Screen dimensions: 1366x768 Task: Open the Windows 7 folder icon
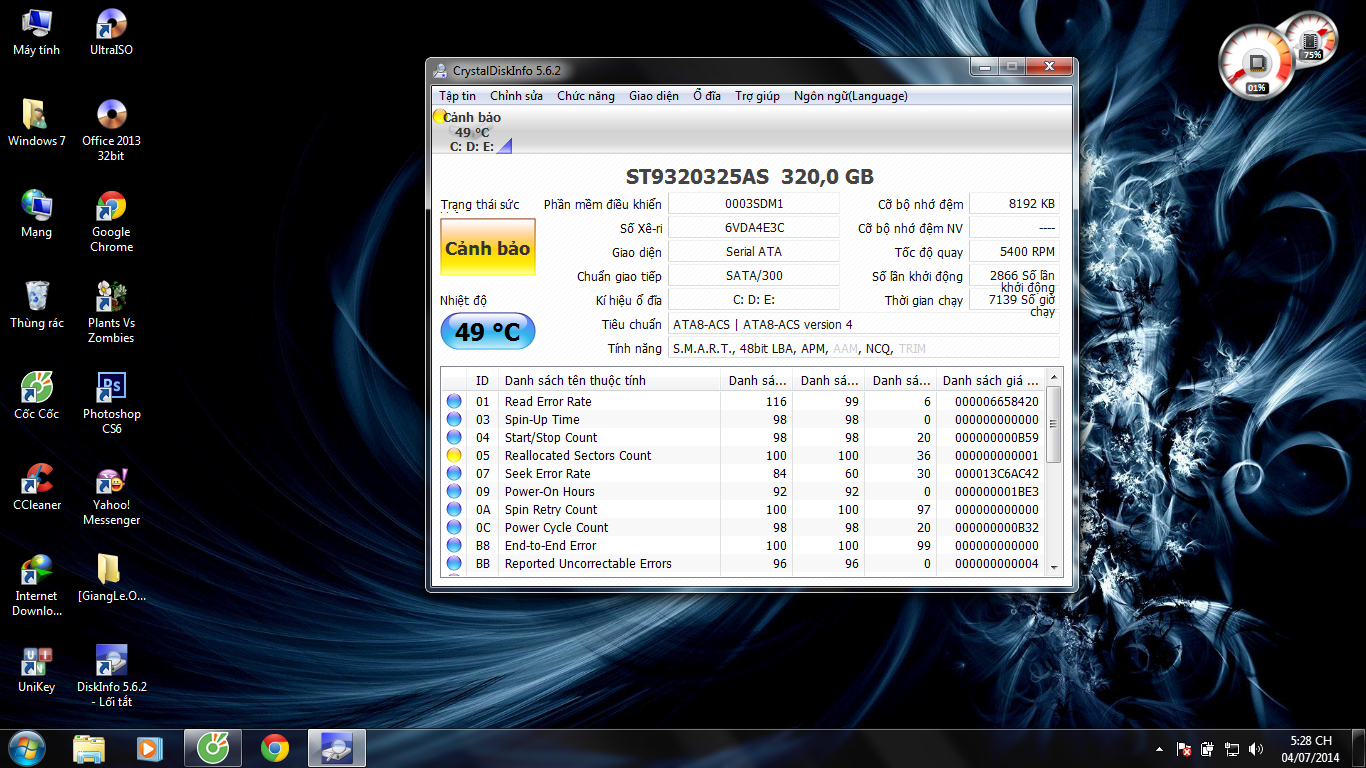(x=37, y=124)
